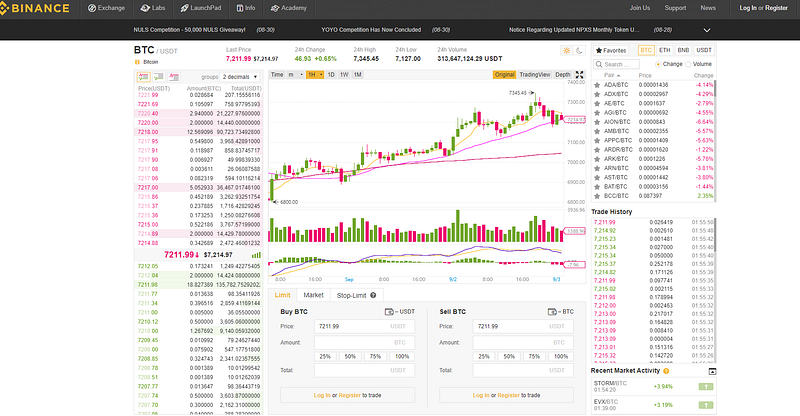Screen dimensions: 800x416
Task: Click Buy 25% amount button
Action: tap(325, 356)
